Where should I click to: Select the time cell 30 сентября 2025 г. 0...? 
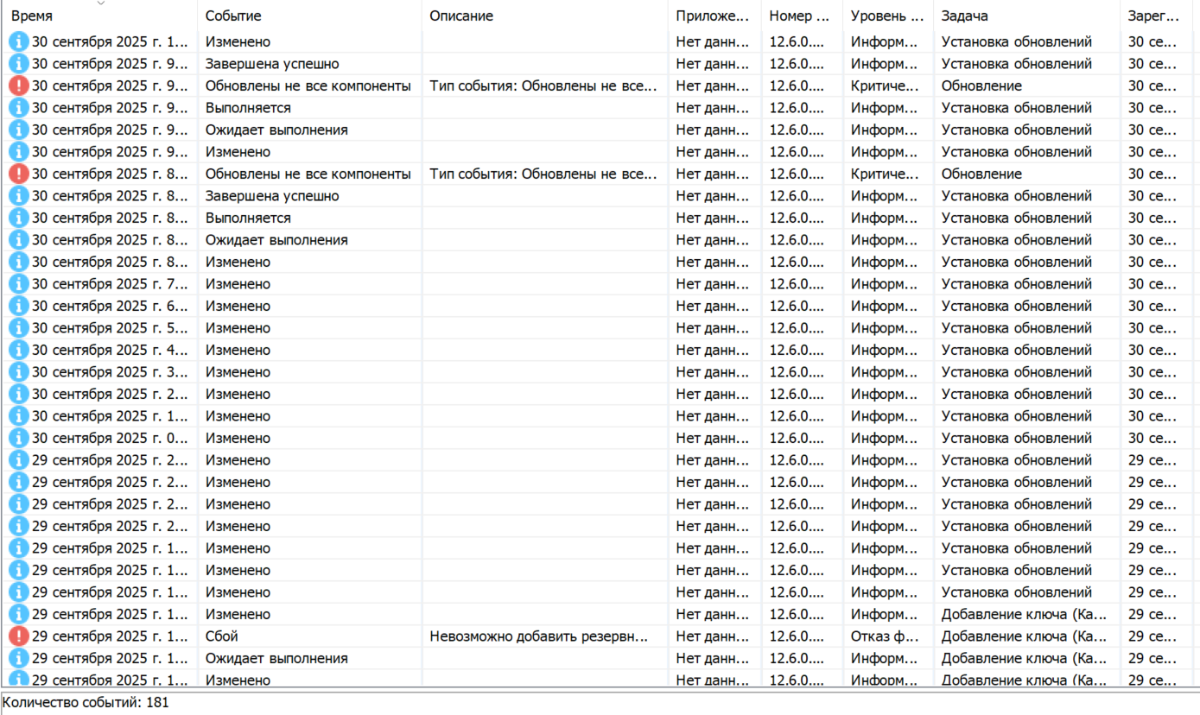(110, 438)
